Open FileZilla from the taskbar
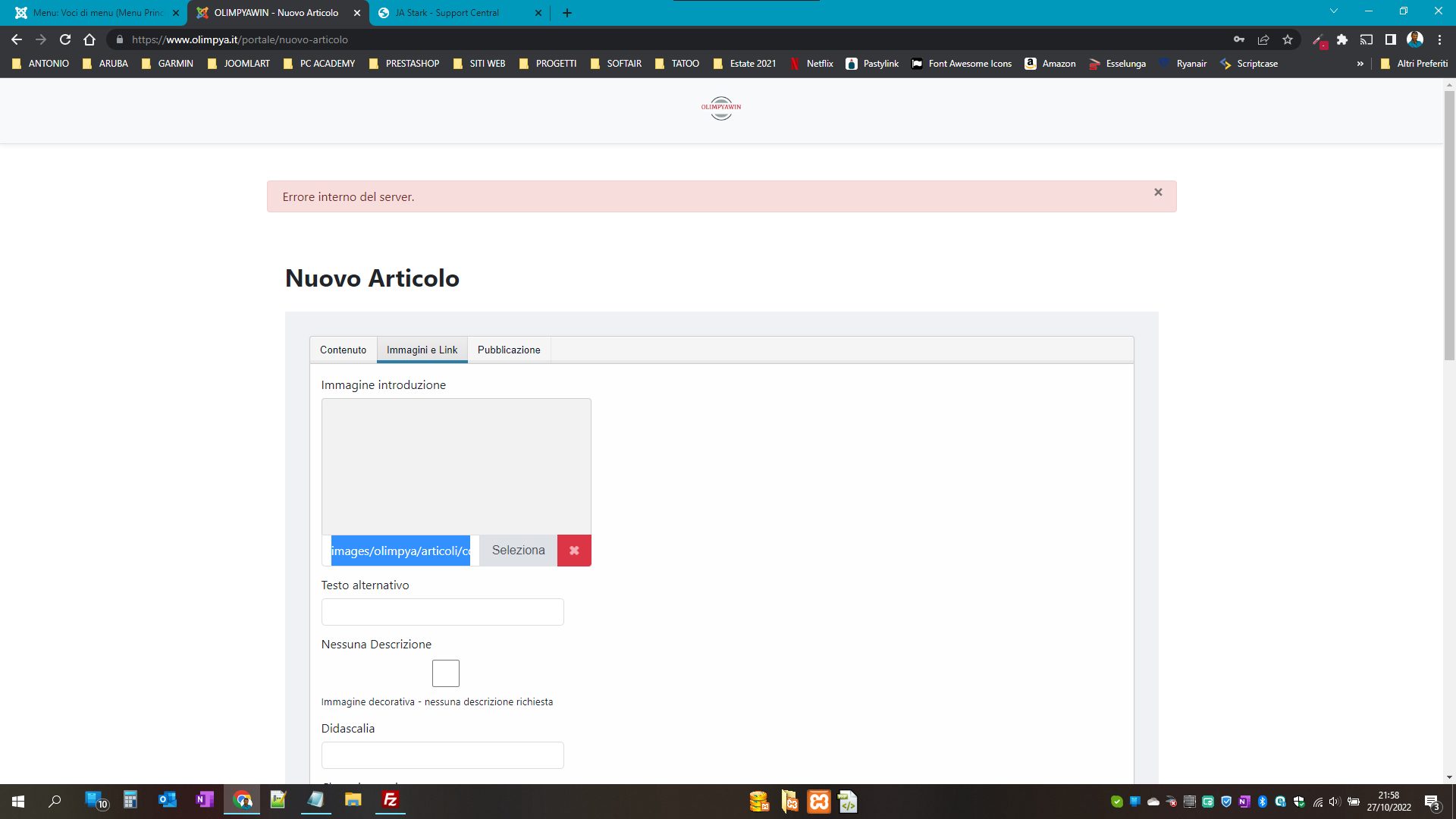This screenshot has height=819, width=1456. 391,801
